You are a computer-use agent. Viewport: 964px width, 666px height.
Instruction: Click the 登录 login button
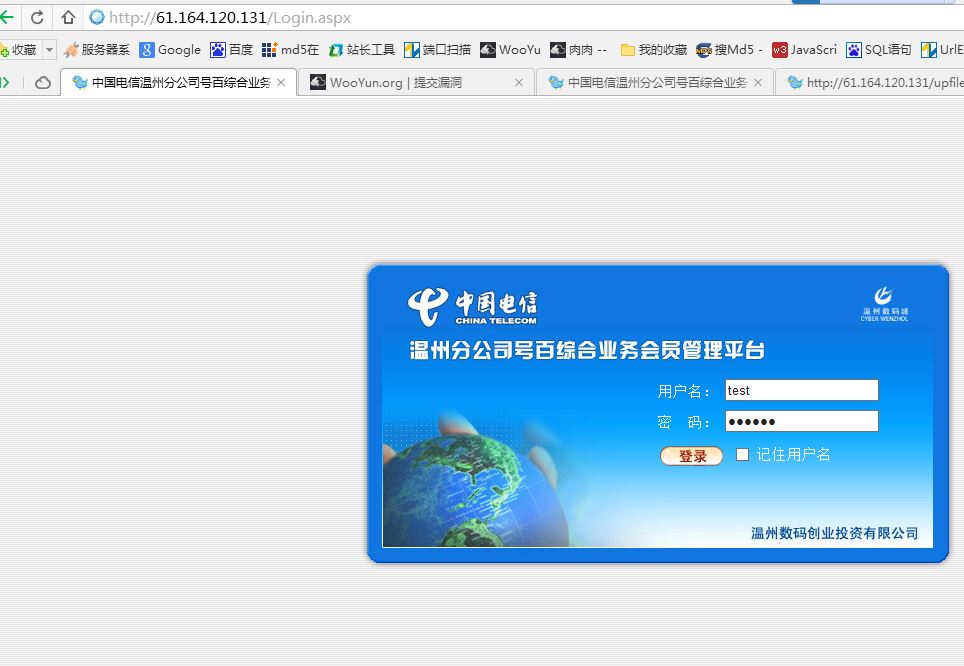pyautogui.click(x=691, y=456)
